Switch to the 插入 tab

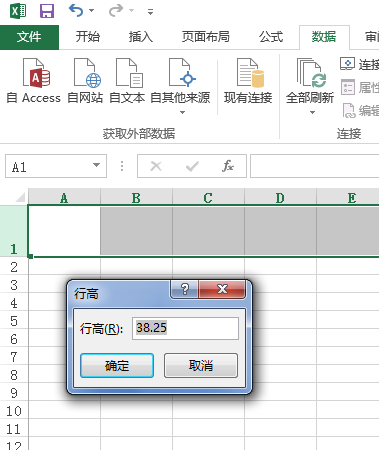pos(141,37)
